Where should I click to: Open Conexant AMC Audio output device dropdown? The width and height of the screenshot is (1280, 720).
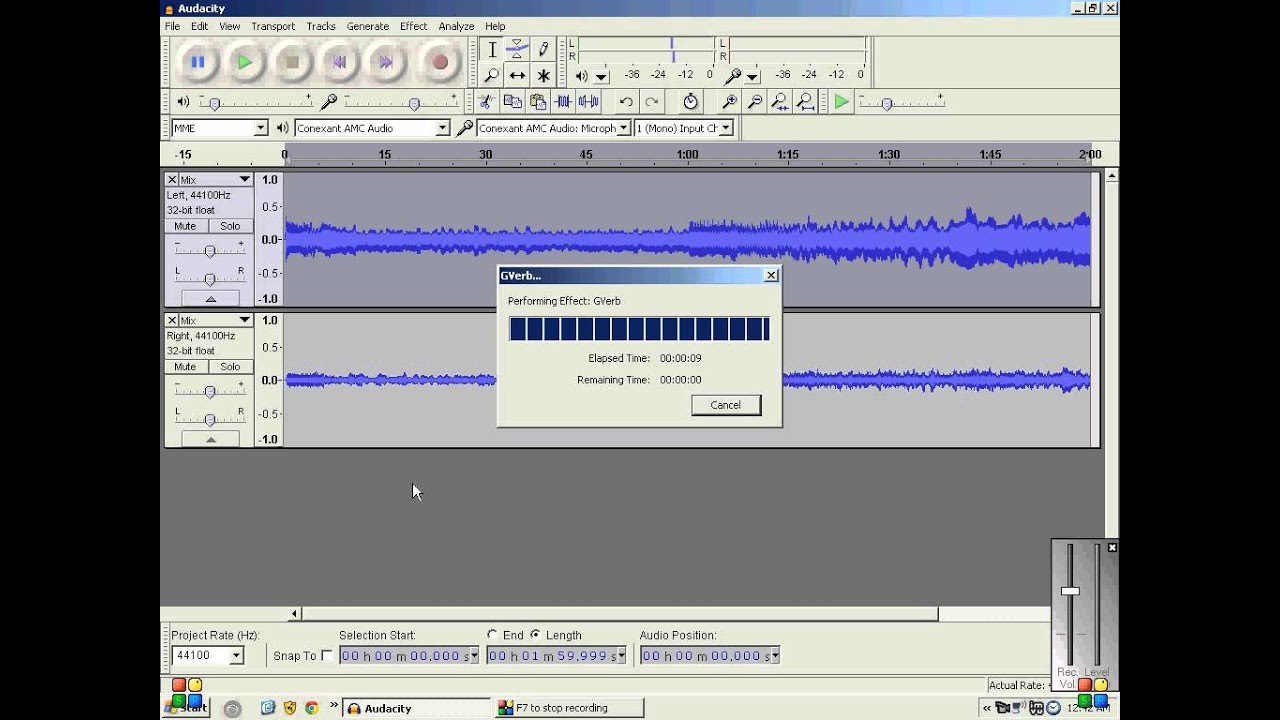click(x=442, y=128)
